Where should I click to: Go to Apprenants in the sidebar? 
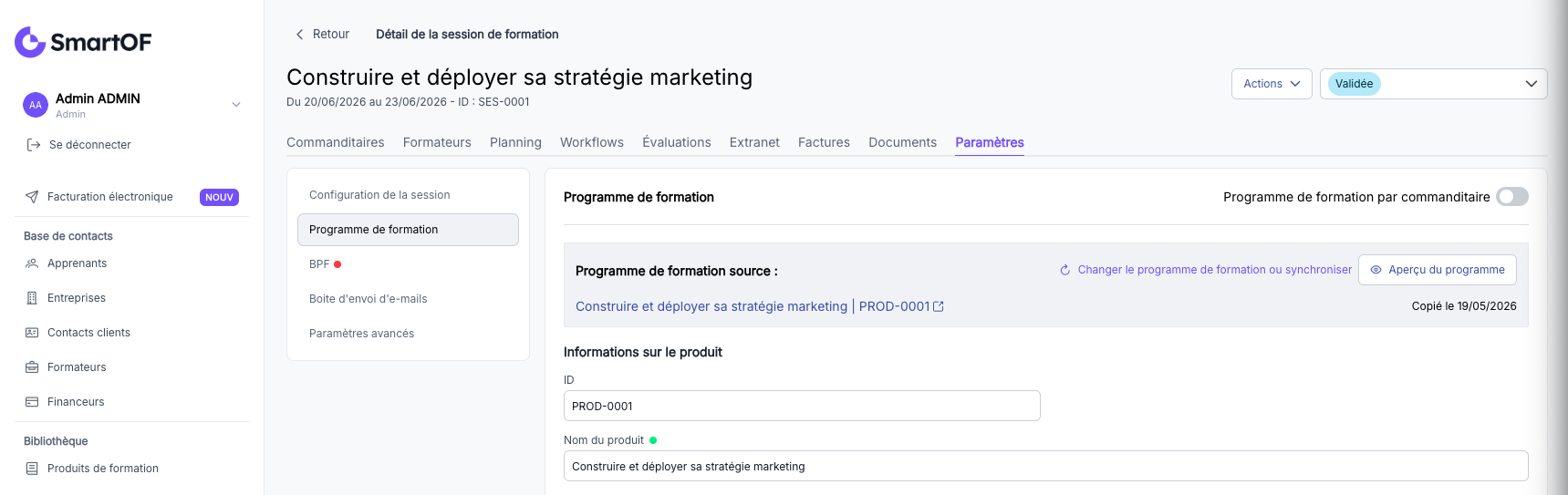(77, 263)
